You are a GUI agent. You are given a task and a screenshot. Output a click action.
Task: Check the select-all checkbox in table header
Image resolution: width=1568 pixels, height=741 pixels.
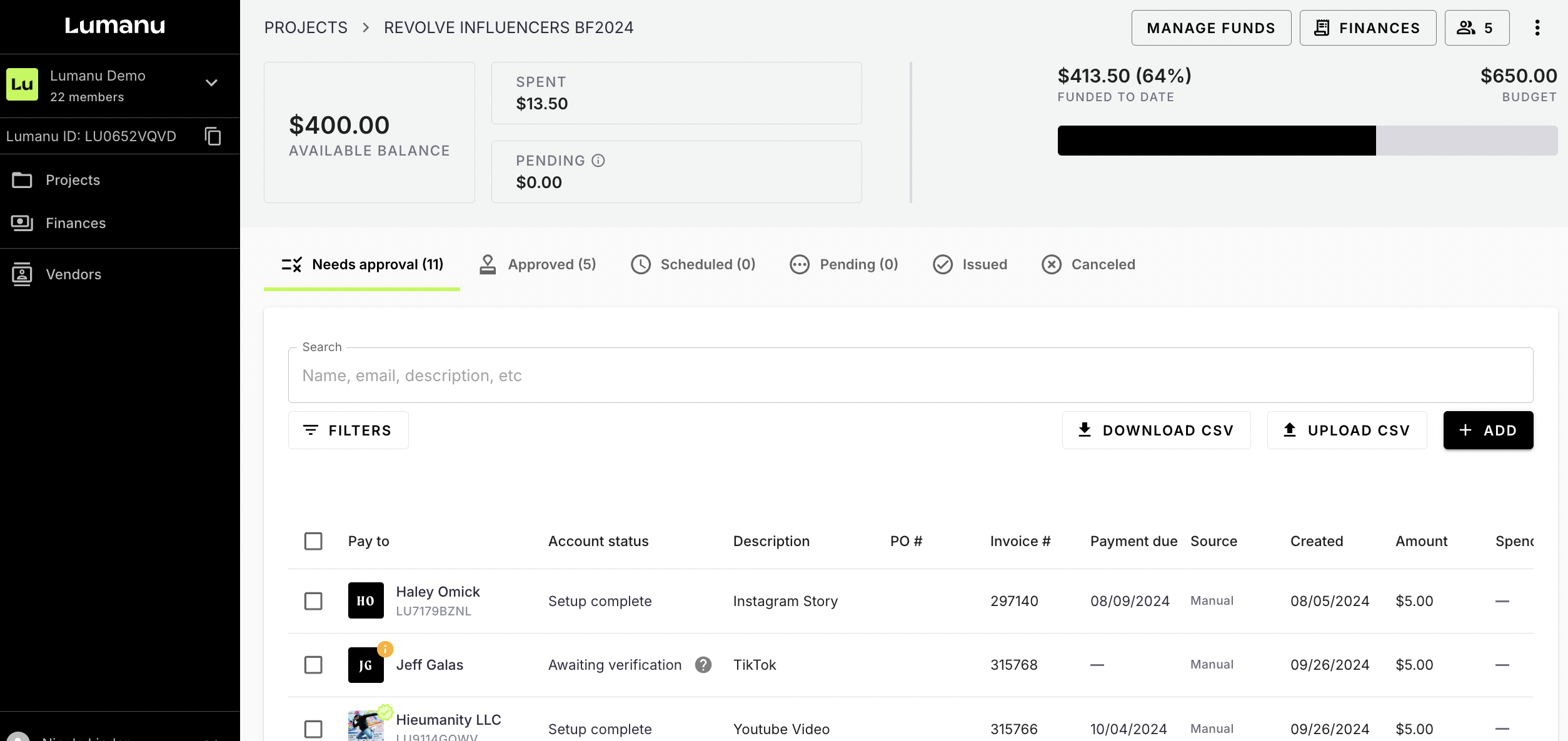313,541
